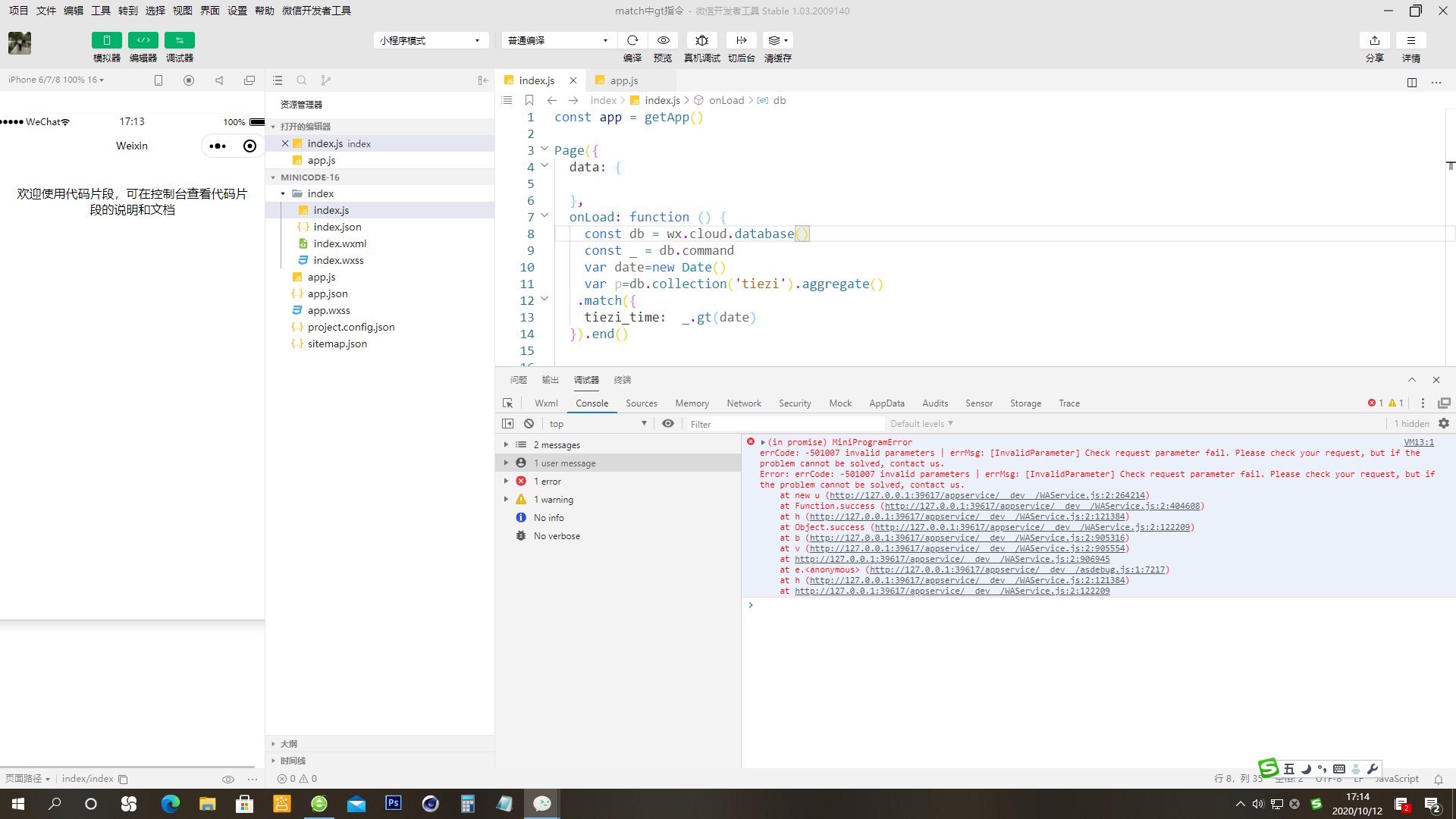1456x819 pixels.
Task: Open the app.js editor tab
Action: tap(623, 80)
